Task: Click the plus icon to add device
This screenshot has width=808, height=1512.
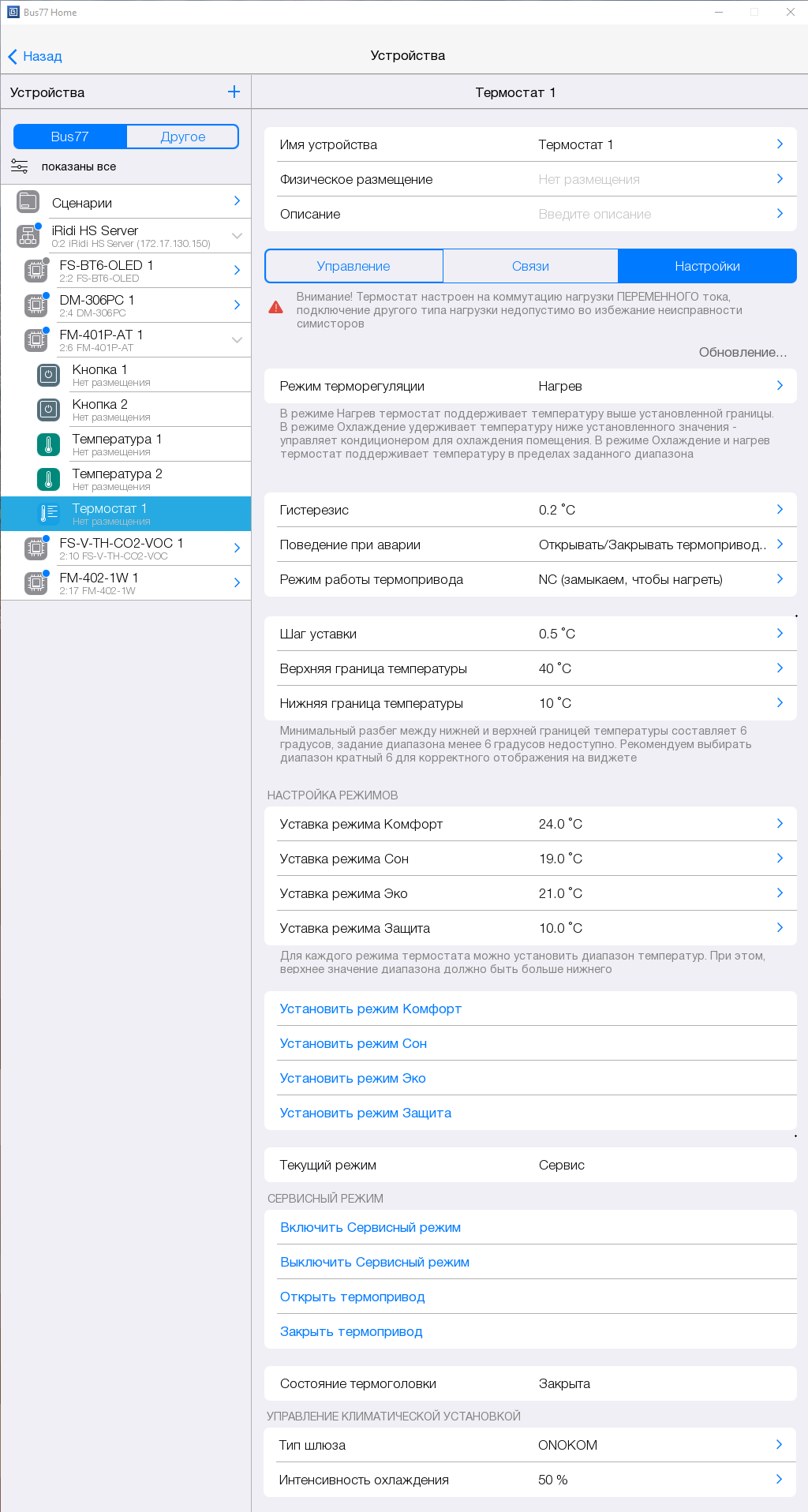Action: coord(234,92)
